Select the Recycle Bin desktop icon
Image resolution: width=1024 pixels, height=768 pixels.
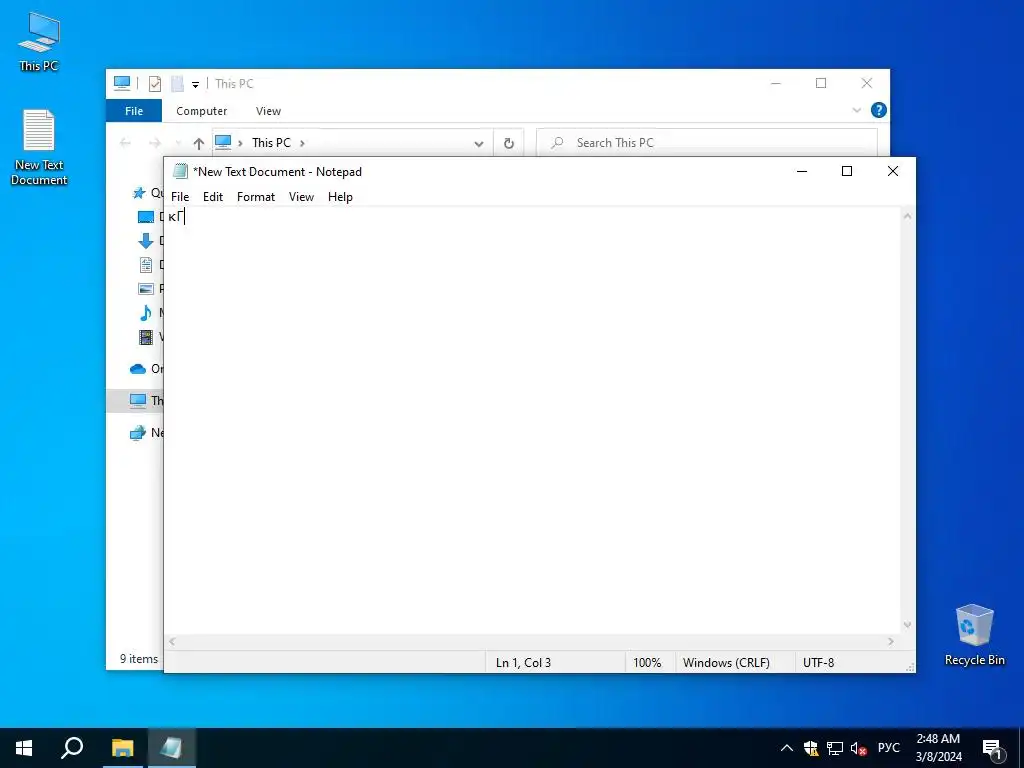(x=974, y=635)
